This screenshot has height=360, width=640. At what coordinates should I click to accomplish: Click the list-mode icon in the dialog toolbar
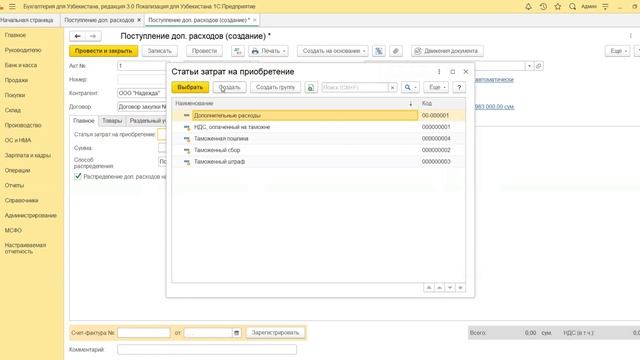(x=311, y=87)
